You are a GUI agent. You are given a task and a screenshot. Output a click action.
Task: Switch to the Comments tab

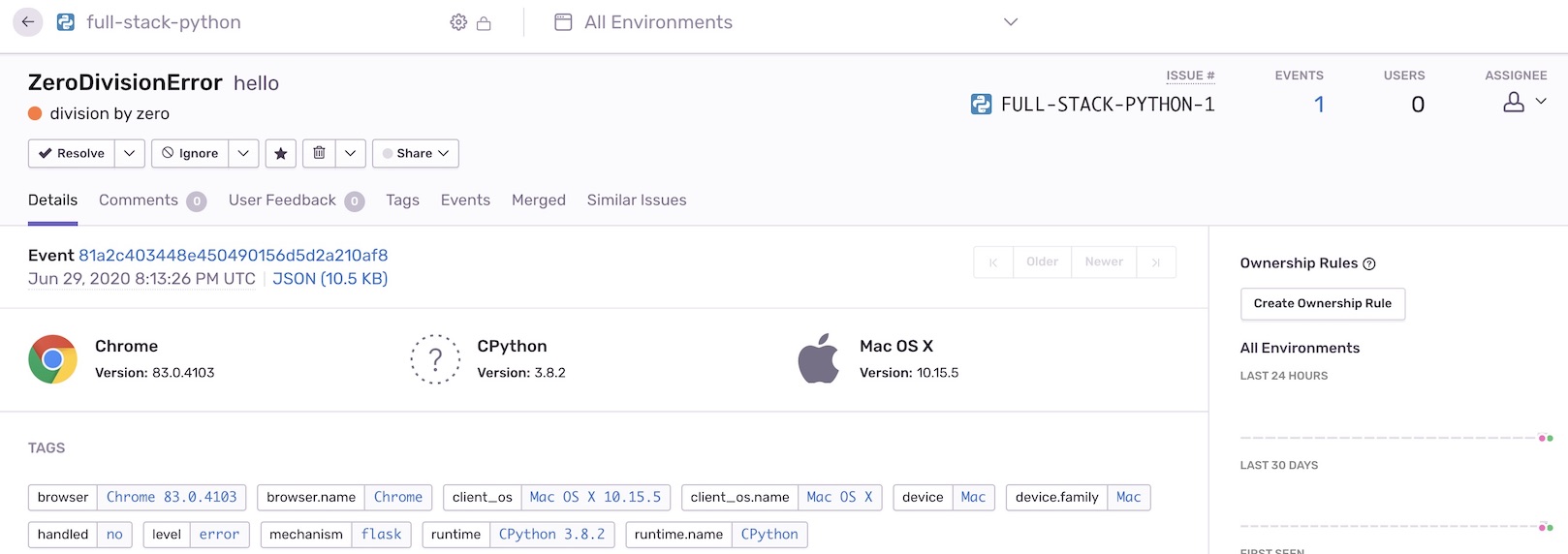[139, 200]
